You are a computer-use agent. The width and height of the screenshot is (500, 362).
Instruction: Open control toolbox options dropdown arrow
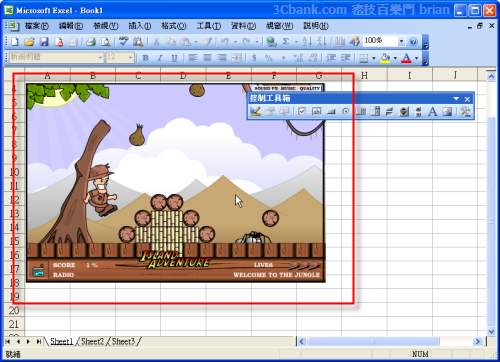point(456,99)
